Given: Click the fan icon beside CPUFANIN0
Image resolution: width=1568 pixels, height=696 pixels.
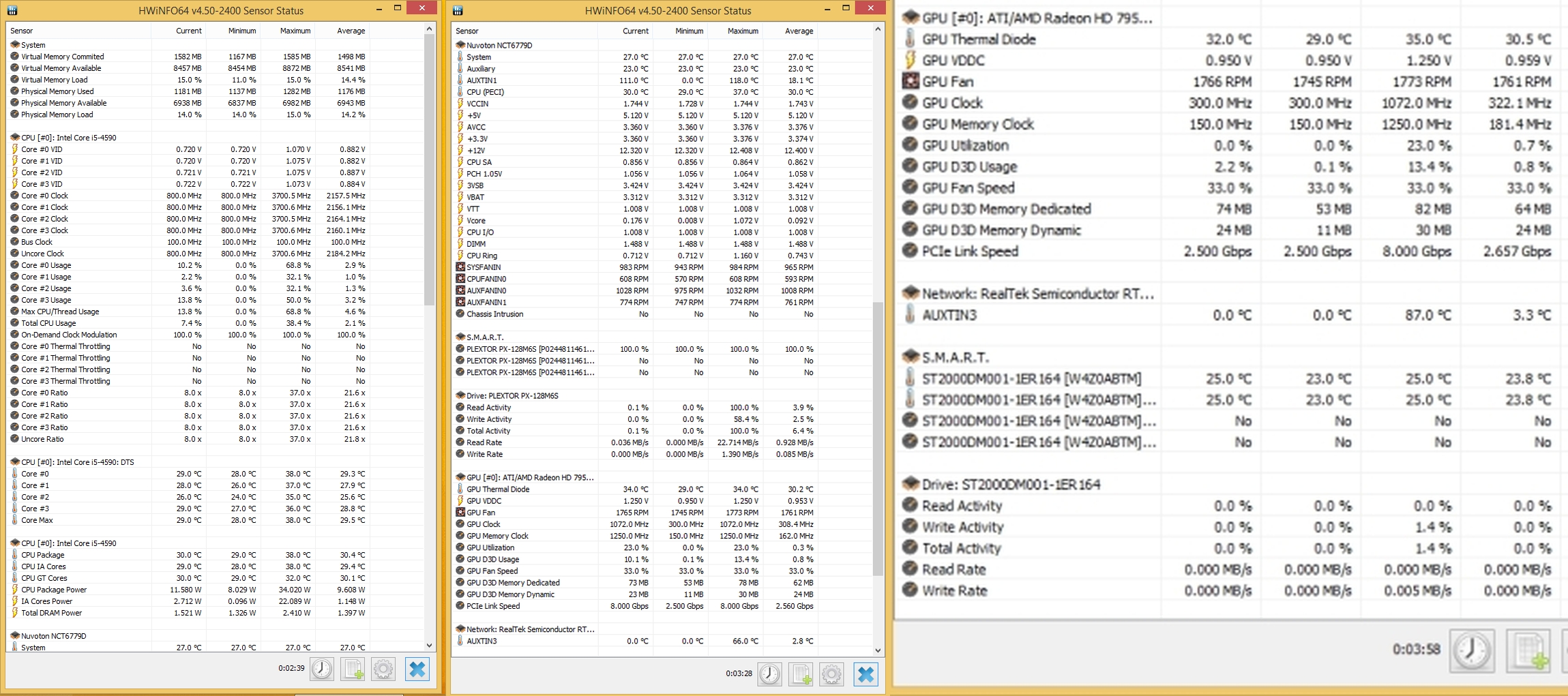Looking at the screenshot, I should click(460, 279).
